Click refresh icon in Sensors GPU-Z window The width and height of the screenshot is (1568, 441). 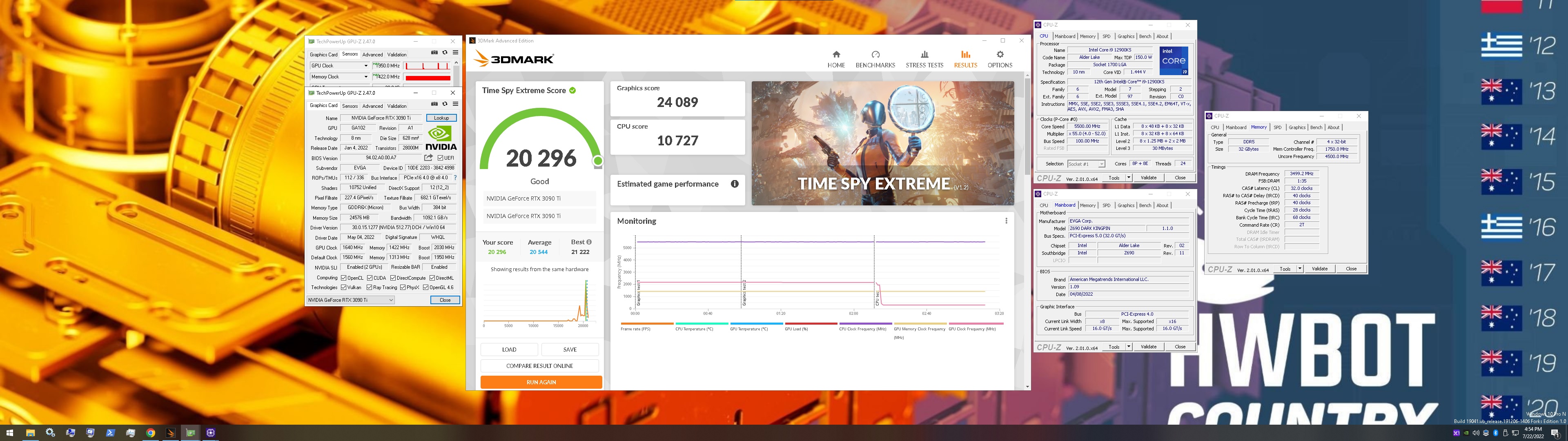click(444, 52)
